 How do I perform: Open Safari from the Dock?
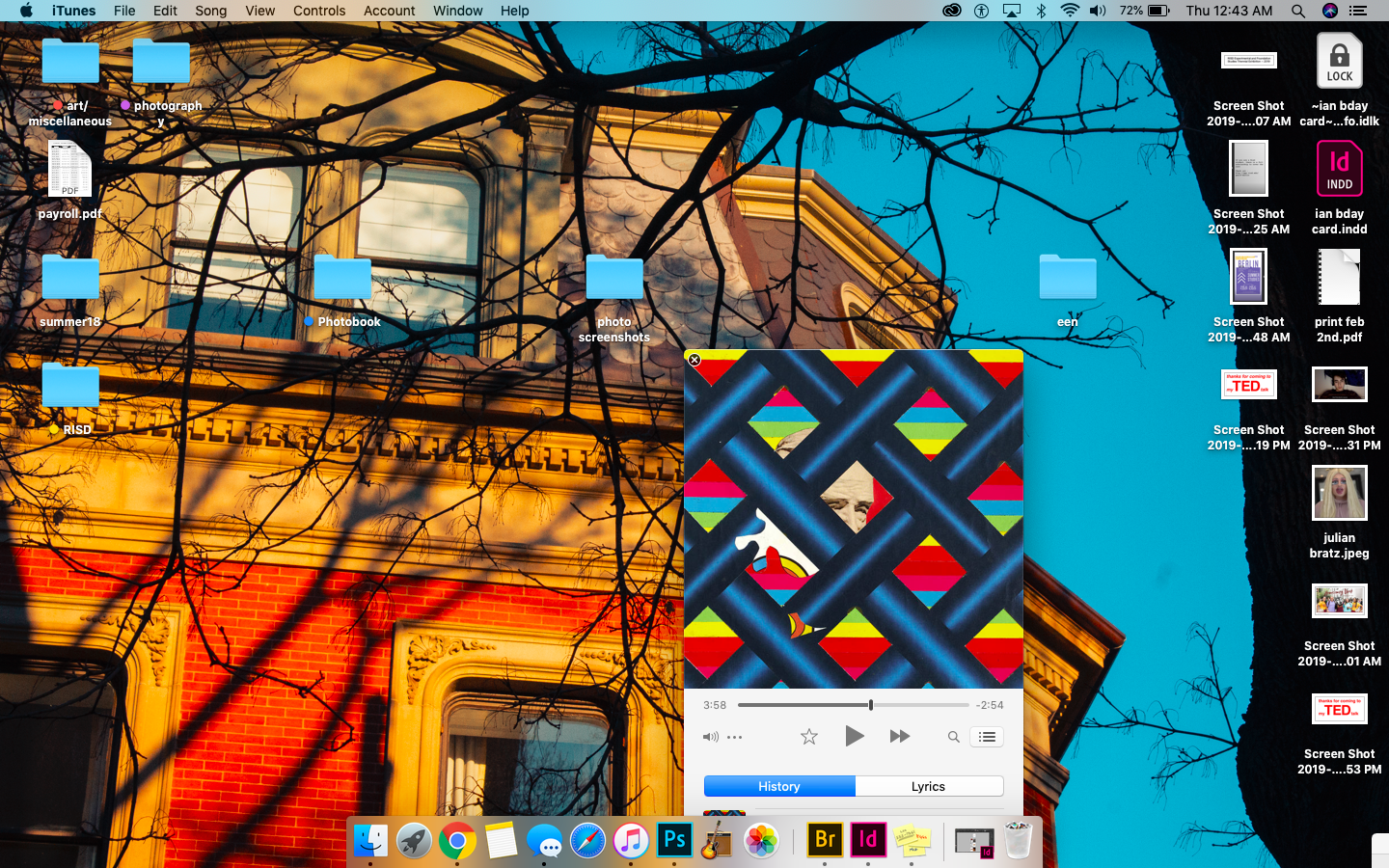[x=587, y=841]
